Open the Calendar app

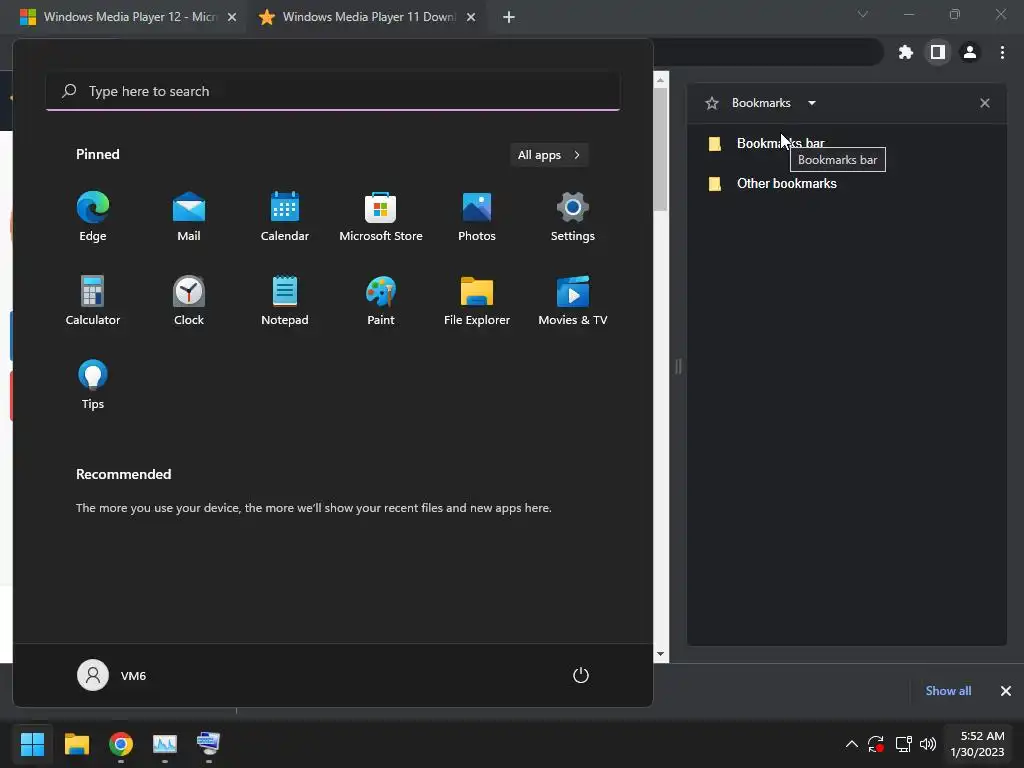285,217
